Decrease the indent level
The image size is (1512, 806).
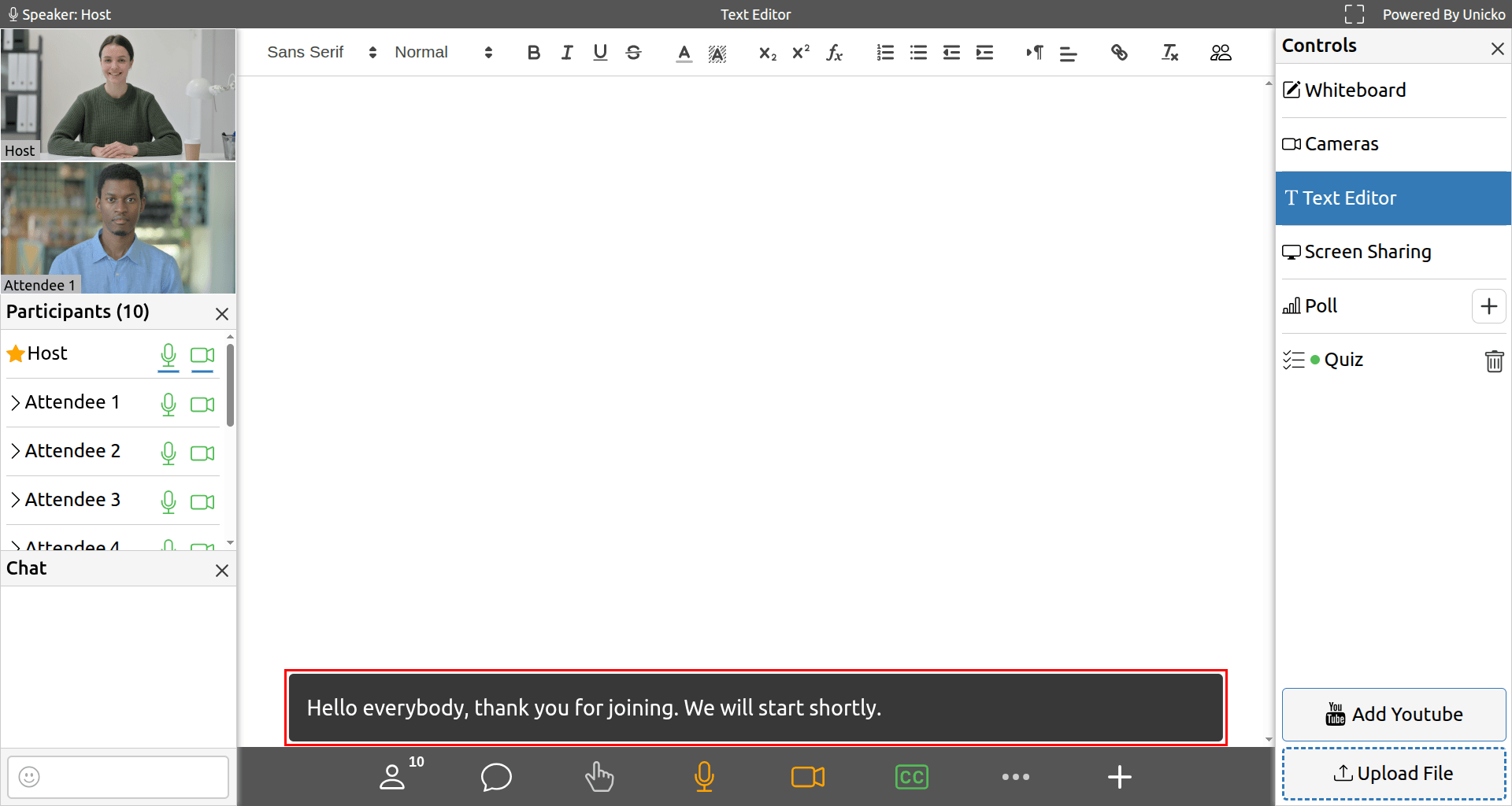[x=951, y=53]
